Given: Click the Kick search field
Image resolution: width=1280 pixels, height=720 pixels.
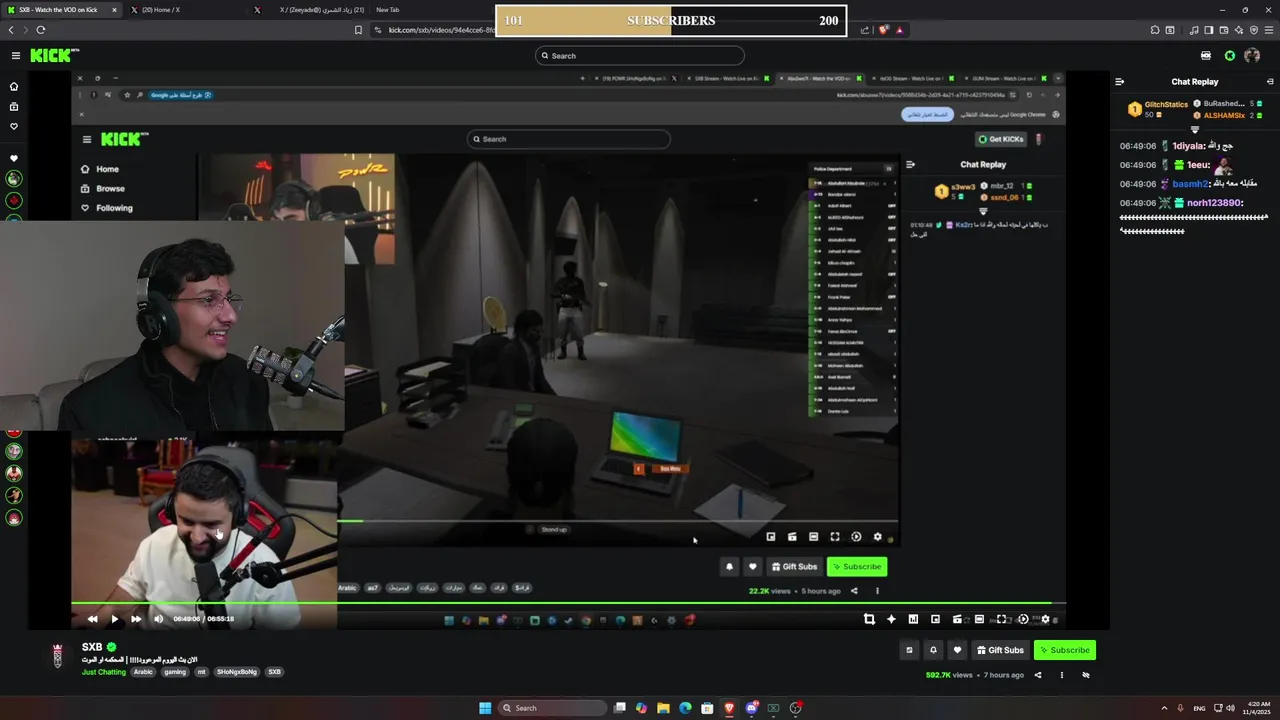Looking at the screenshot, I should tap(640, 56).
